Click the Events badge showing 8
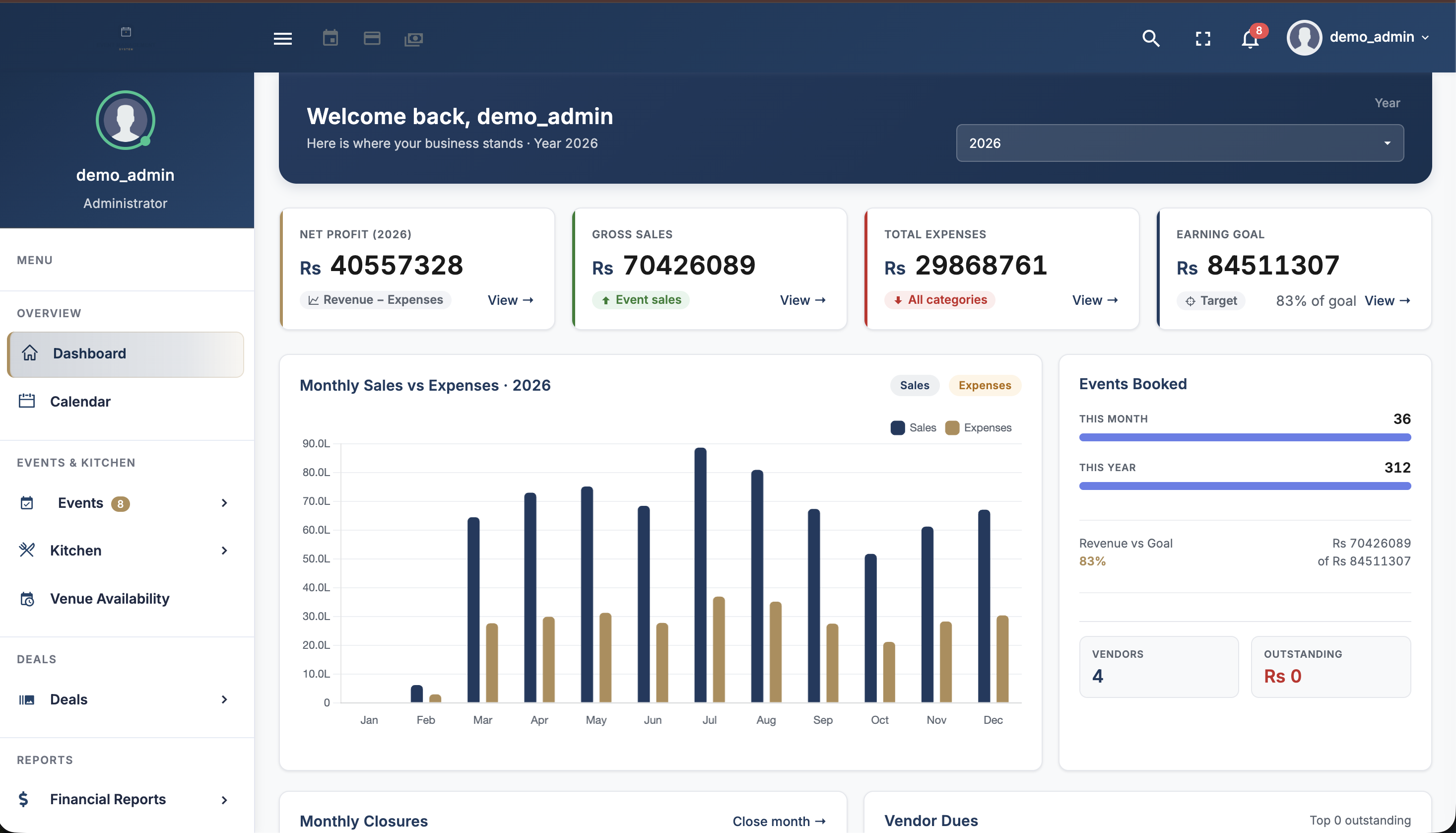This screenshot has height=833, width=1456. 120,503
